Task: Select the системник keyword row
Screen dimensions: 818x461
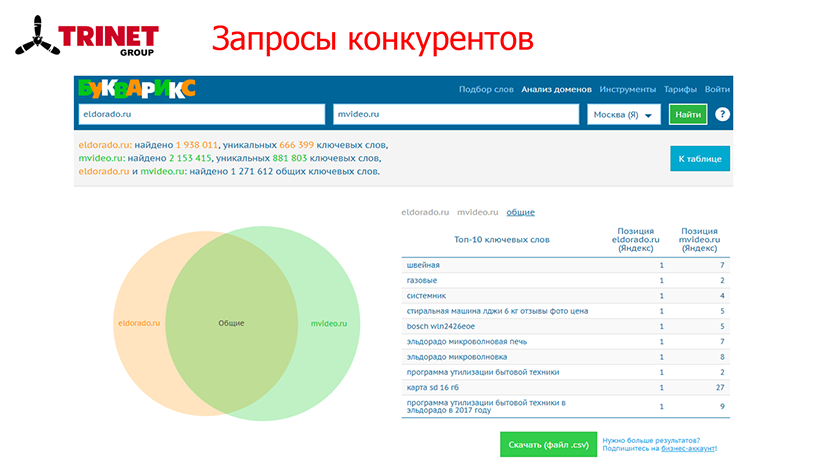Action: [566, 296]
